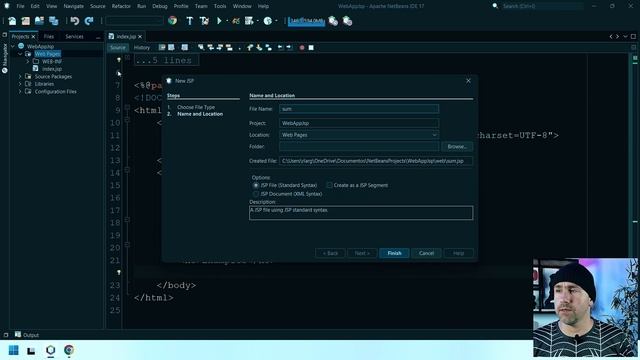Expand the Libraries node
Image resolution: width=640 pixels, height=360 pixels.
[x=20, y=84]
